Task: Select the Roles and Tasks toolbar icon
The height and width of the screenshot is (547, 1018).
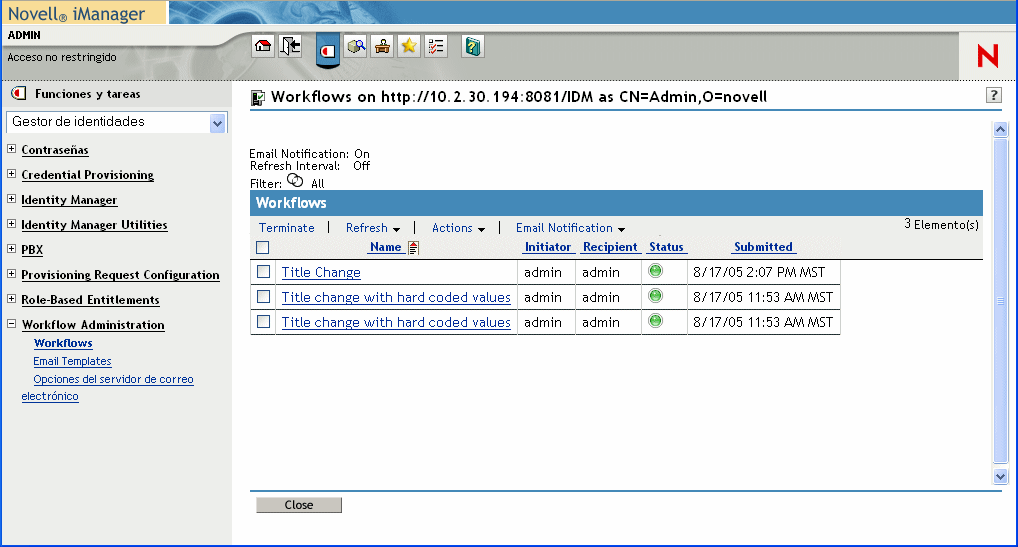Action: coord(328,51)
